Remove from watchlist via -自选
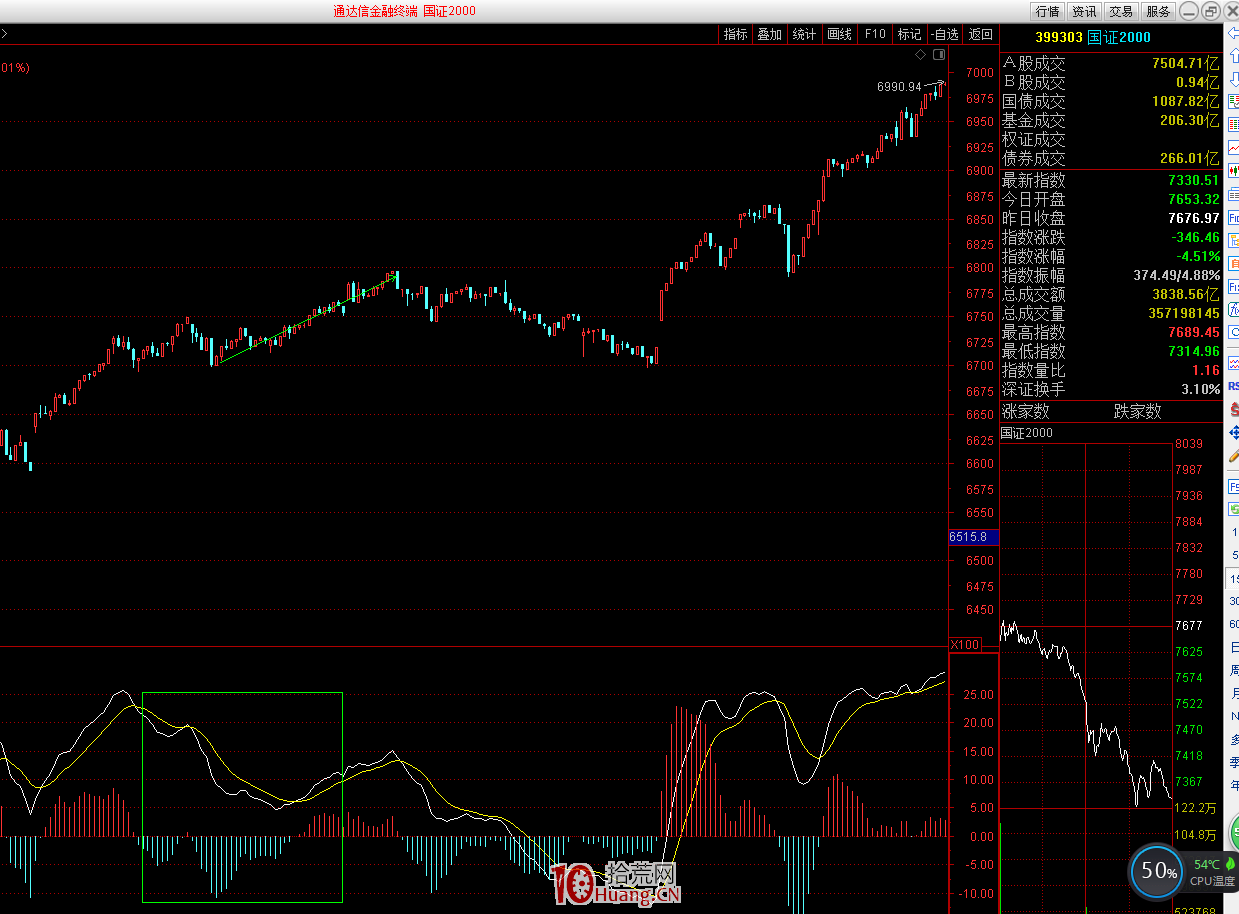The image size is (1239, 914). tap(945, 34)
